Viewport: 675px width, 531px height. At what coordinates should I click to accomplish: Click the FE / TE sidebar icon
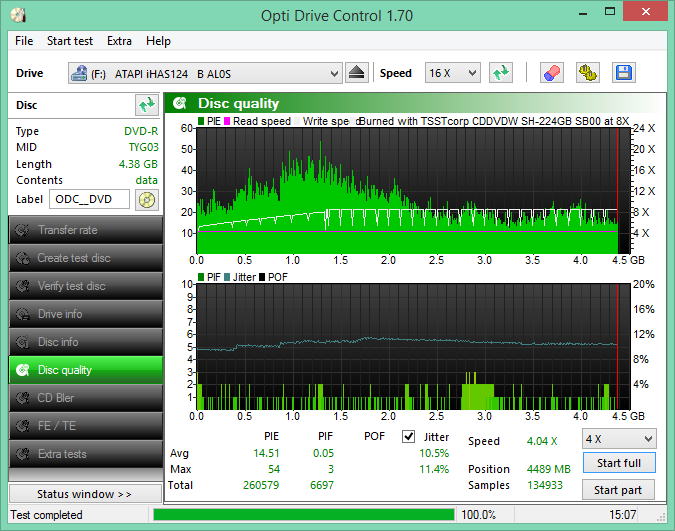click(22, 426)
